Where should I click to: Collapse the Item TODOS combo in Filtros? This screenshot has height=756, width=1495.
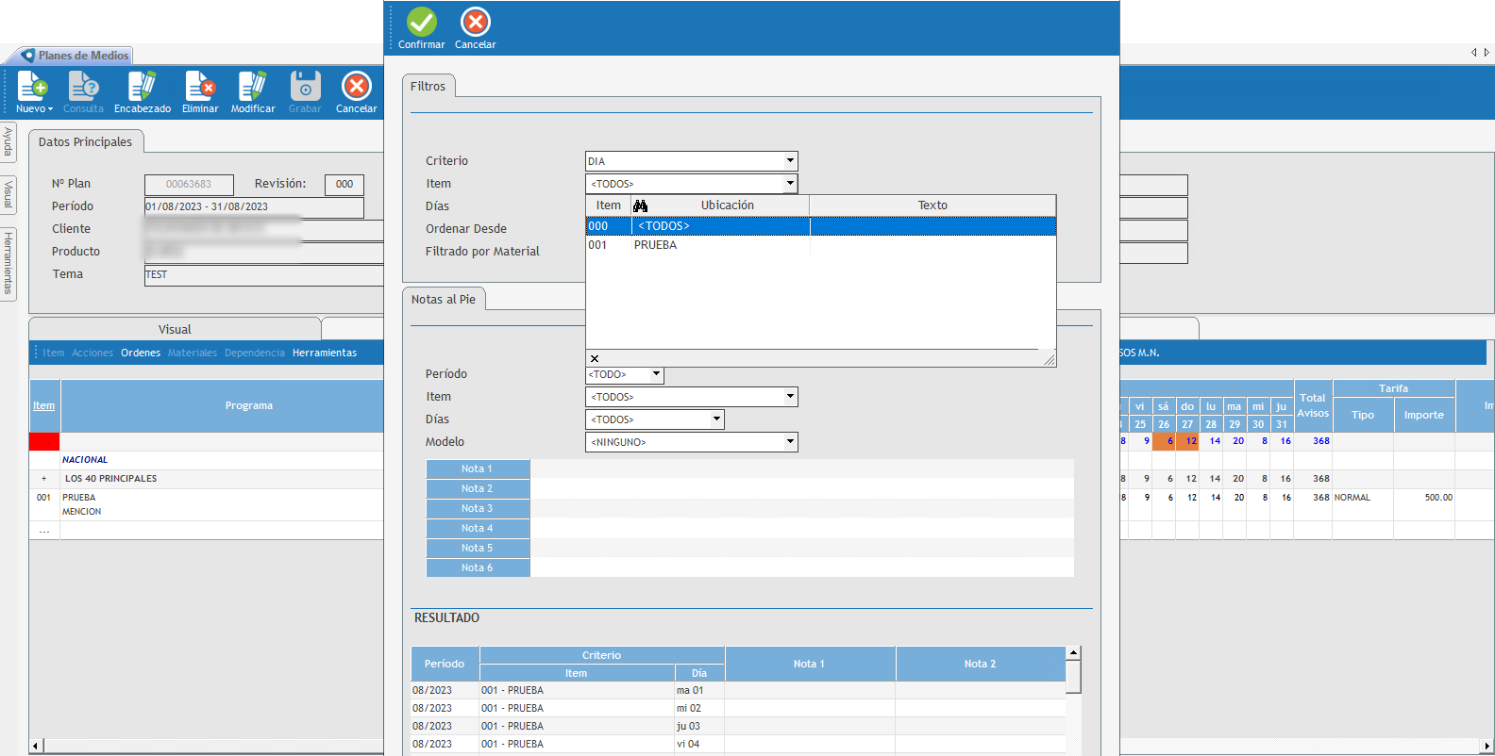point(790,184)
